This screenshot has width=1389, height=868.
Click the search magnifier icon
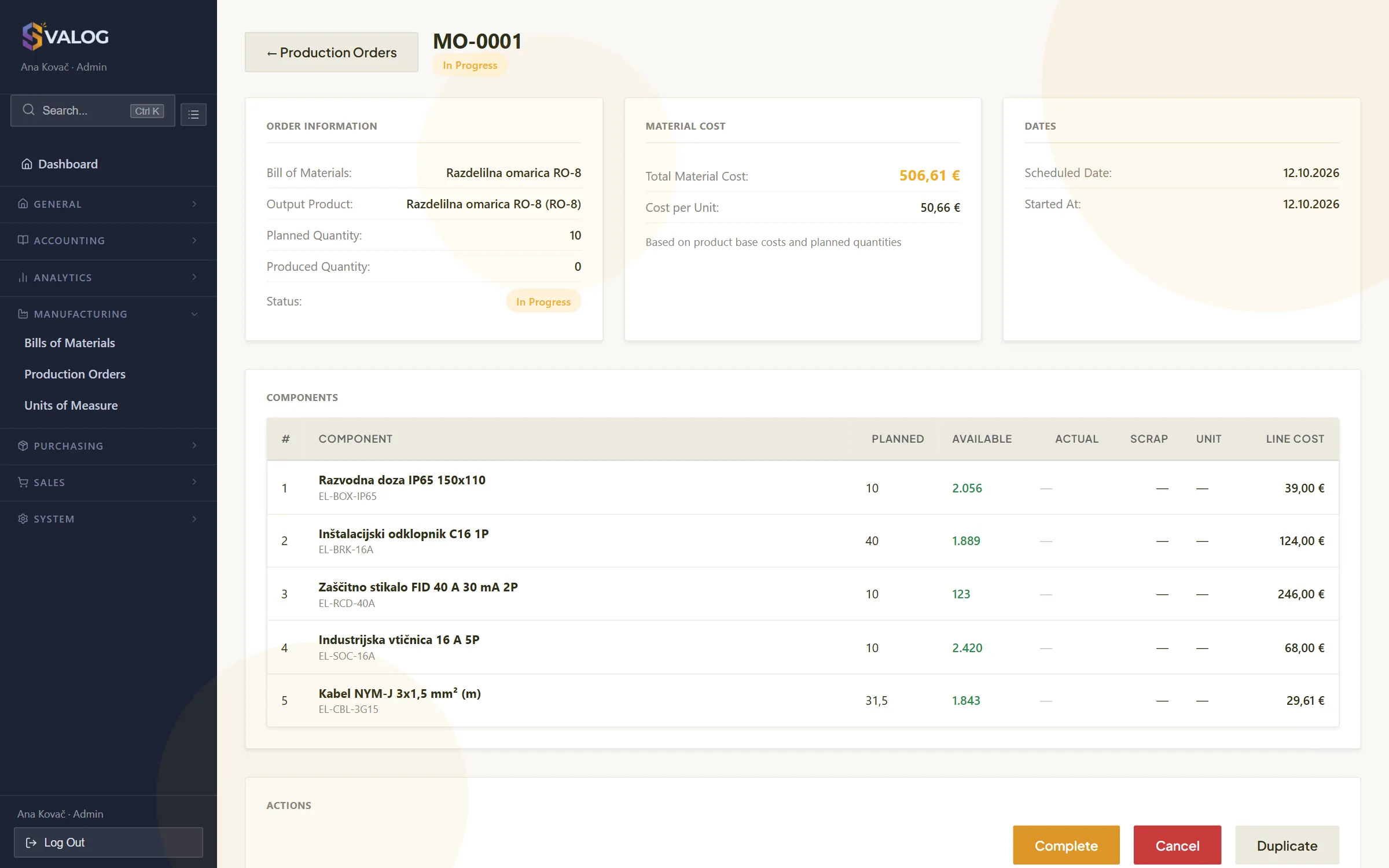pyautogui.click(x=28, y=110)
